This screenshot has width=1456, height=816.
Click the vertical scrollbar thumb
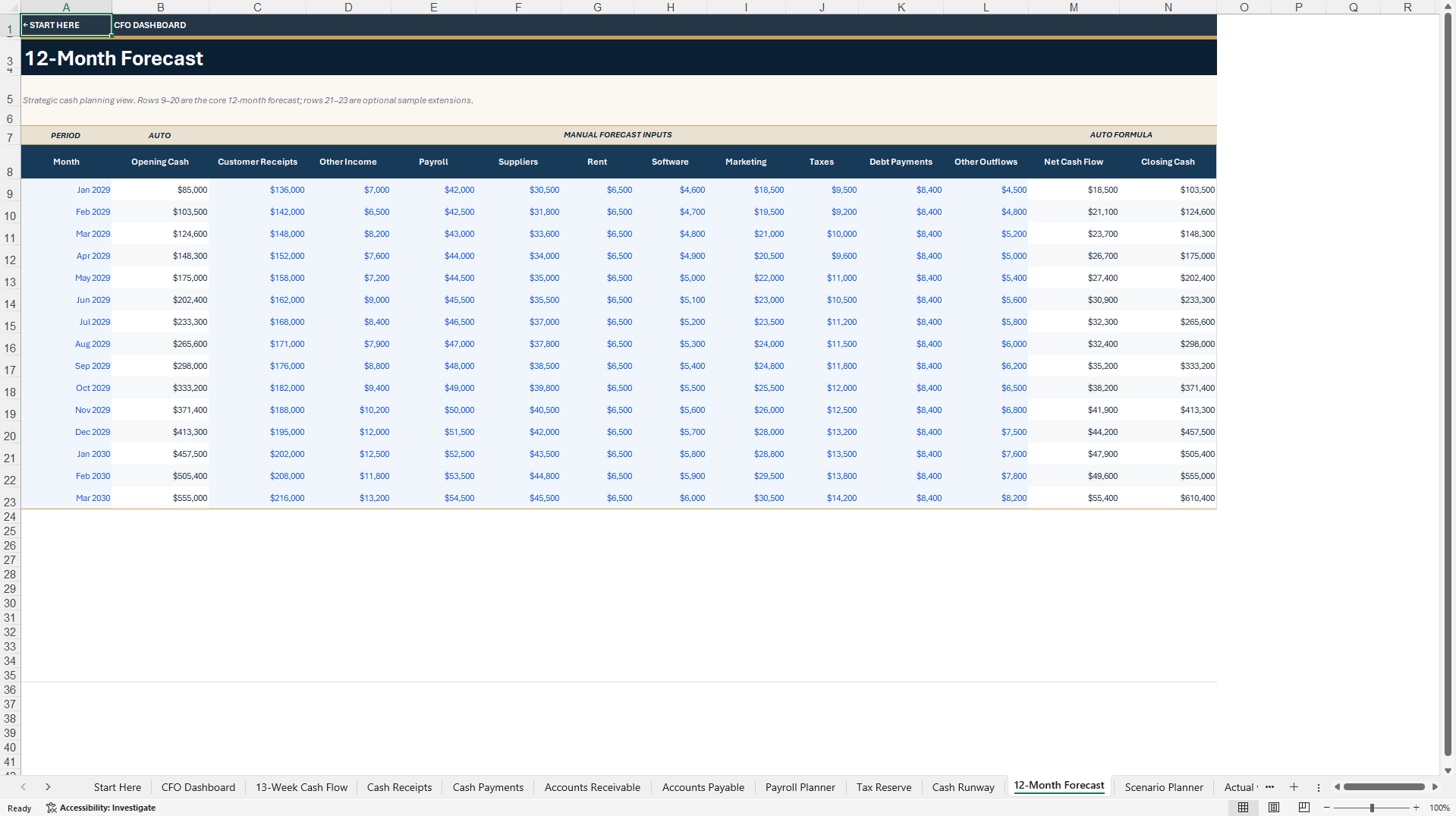pos(1448,383)
